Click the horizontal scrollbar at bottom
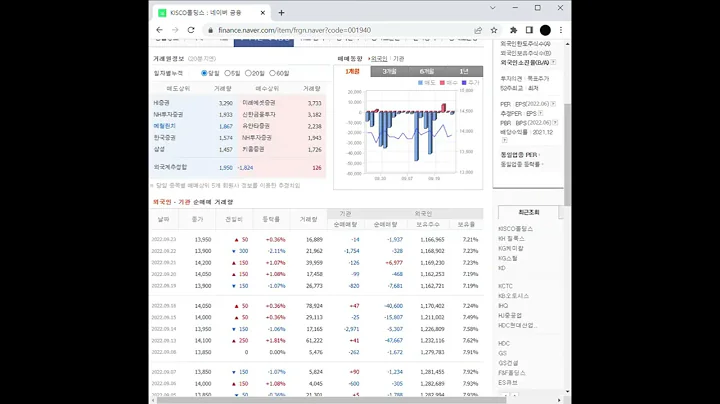This screenshot has width=720, height=404. click(331, 400)
